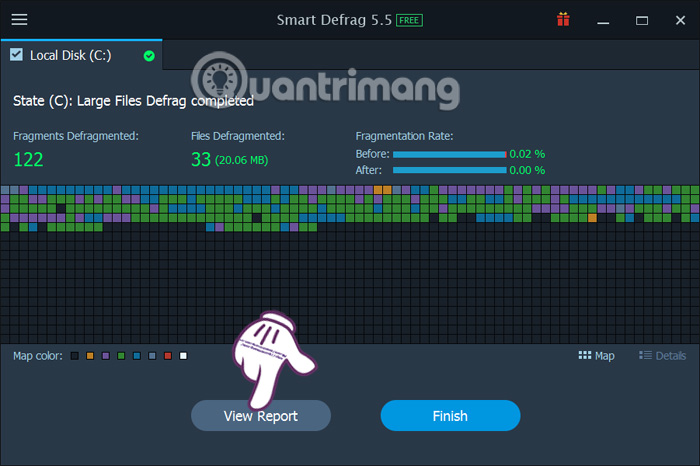Select the Local Disk (C:) tab

(x=81, y=55)
